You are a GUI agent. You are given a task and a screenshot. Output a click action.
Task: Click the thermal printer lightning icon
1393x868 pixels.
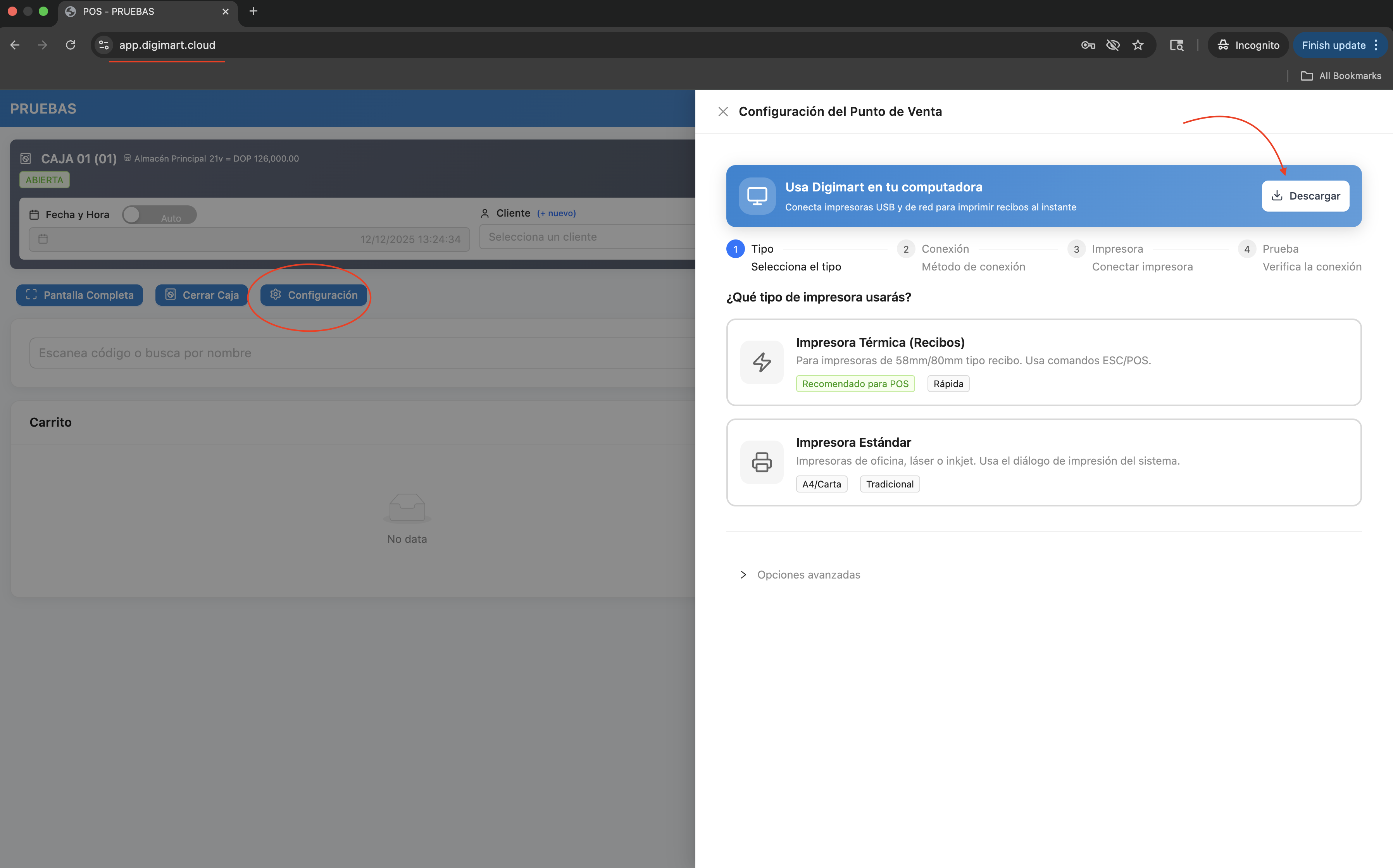[761, 362]
